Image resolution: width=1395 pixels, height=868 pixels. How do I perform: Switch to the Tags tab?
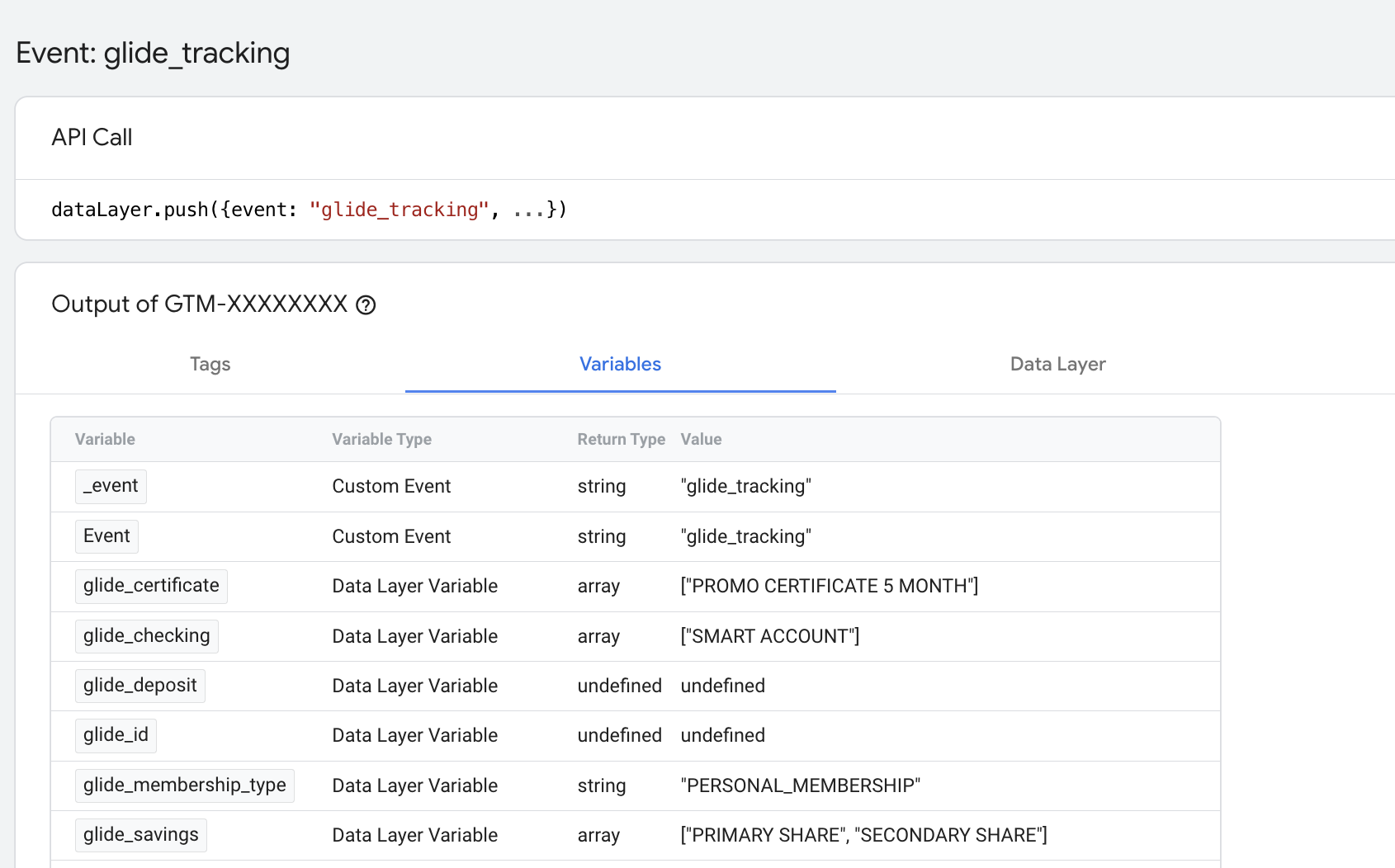pyautogui.click(x=210, y=364)
